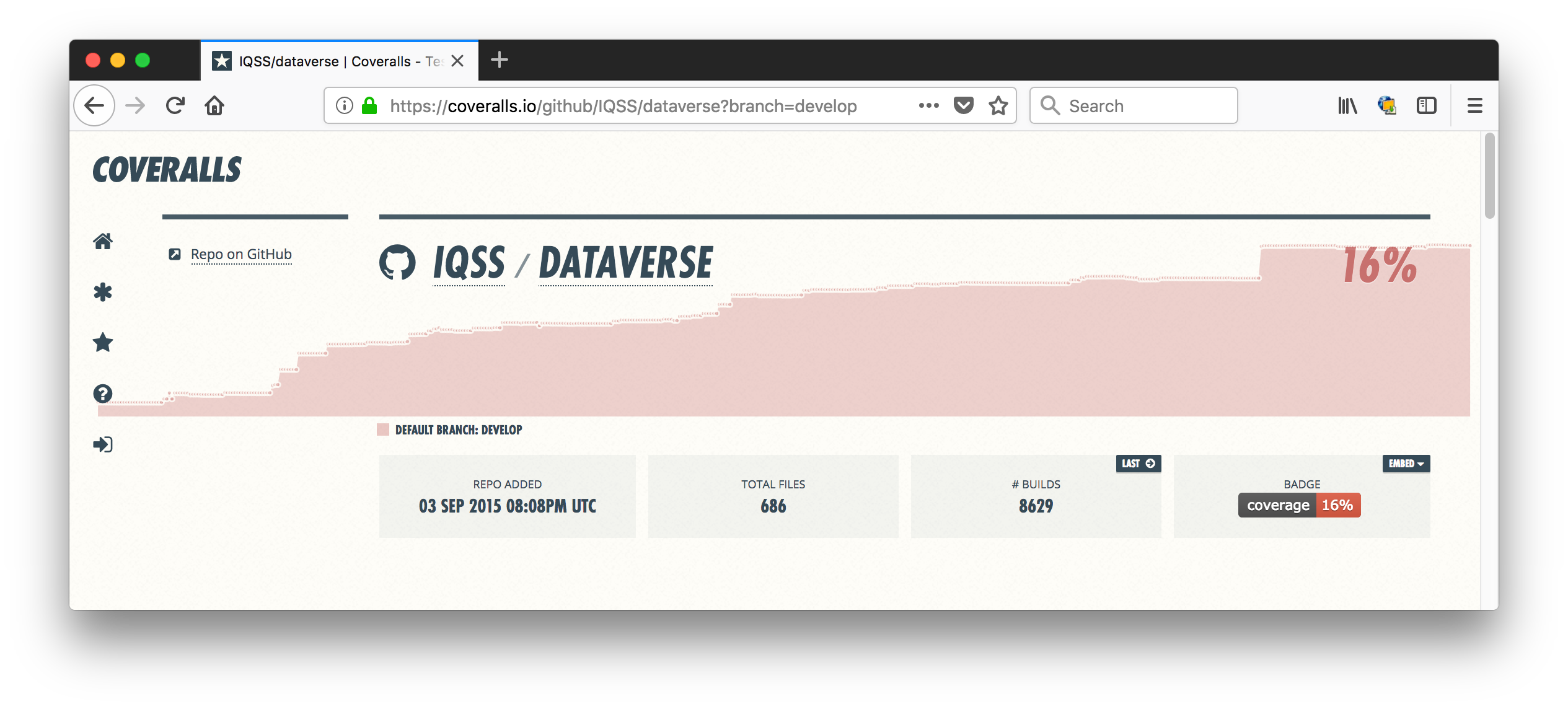Viewport: 1568px width, 709px height.
Task: Click the pink default branch legend swatch
Action: coord(383,430)
